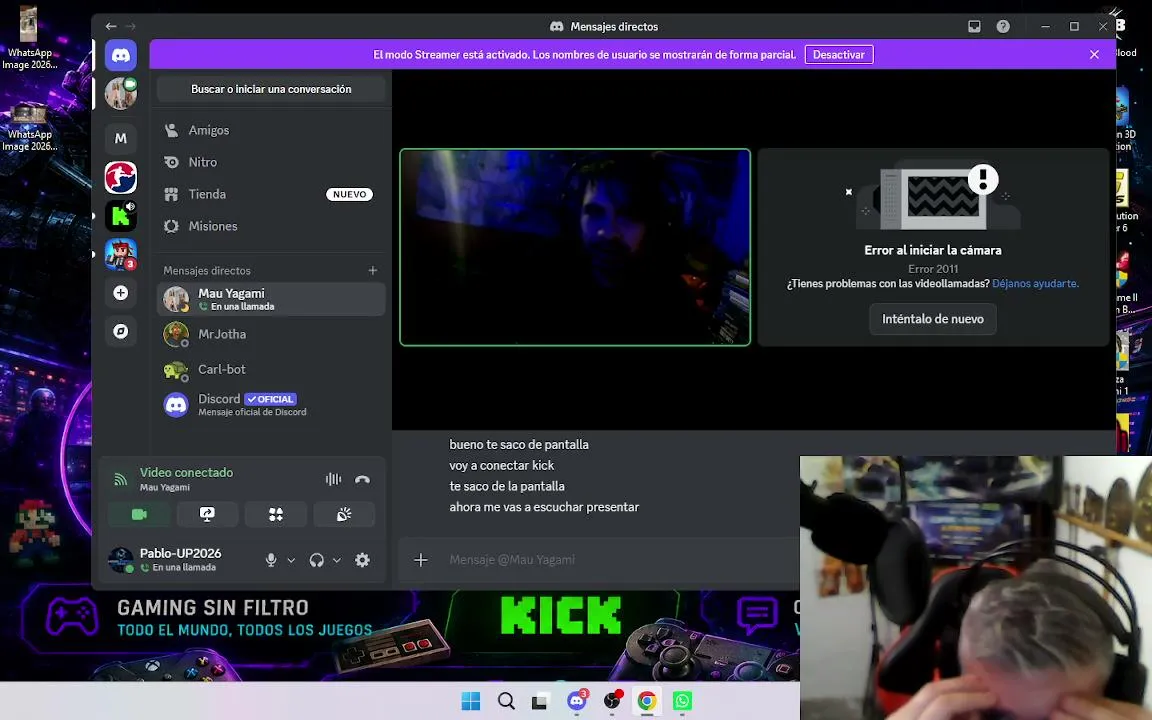1152x720 pixels.
Task: Open the Discord inbox icon in title bar
Action: (974, 26)
